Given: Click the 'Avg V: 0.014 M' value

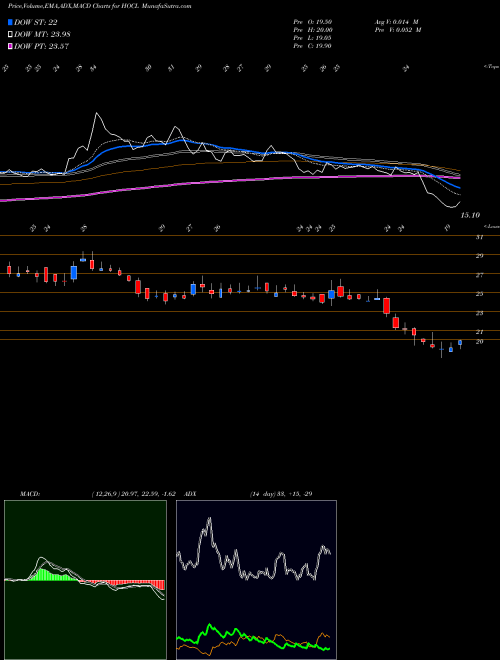Looking at the screenshot, I should coord(396,22).
